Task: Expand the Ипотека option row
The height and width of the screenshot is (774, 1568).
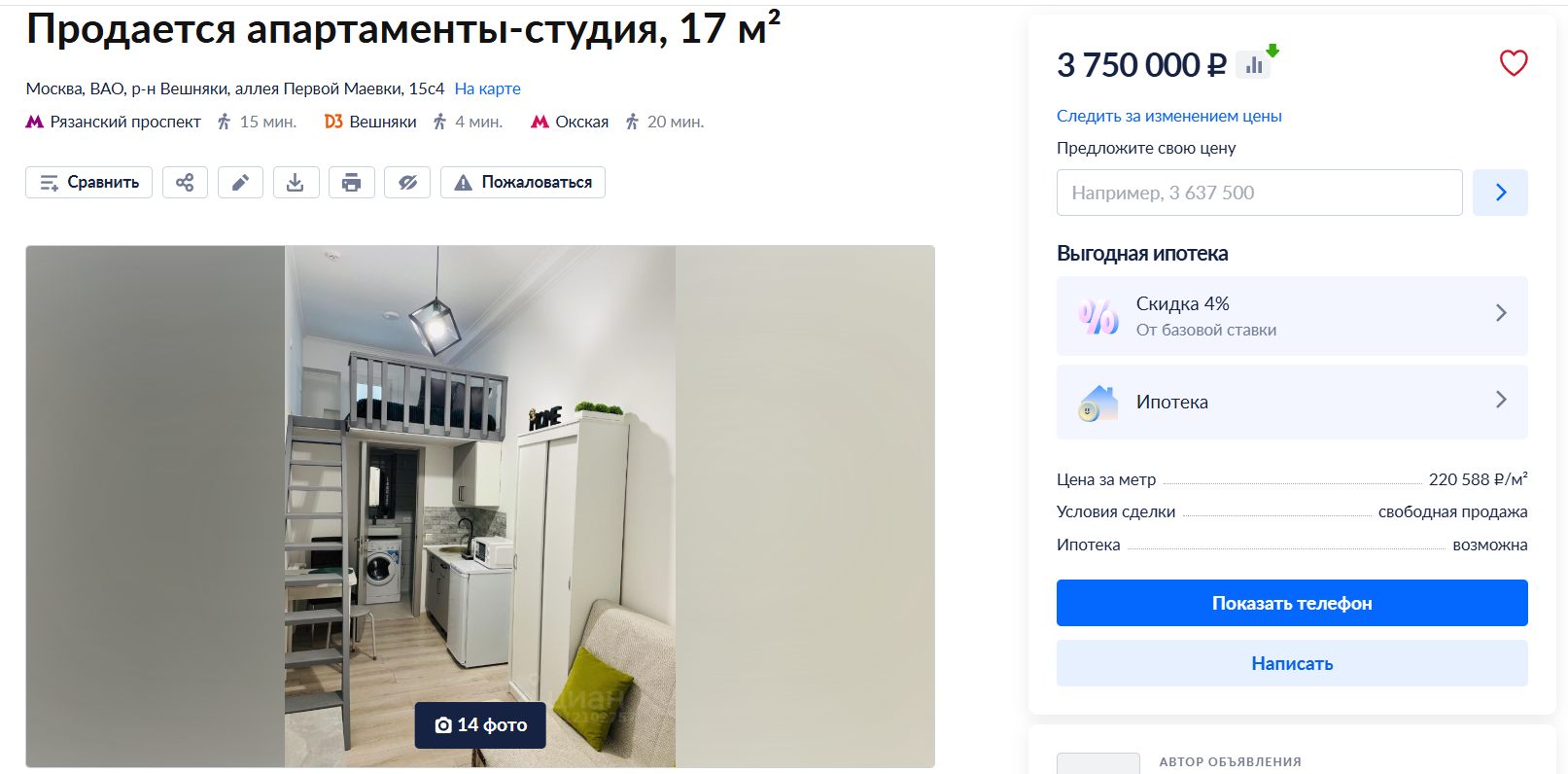Action: tap(1292, 402)
